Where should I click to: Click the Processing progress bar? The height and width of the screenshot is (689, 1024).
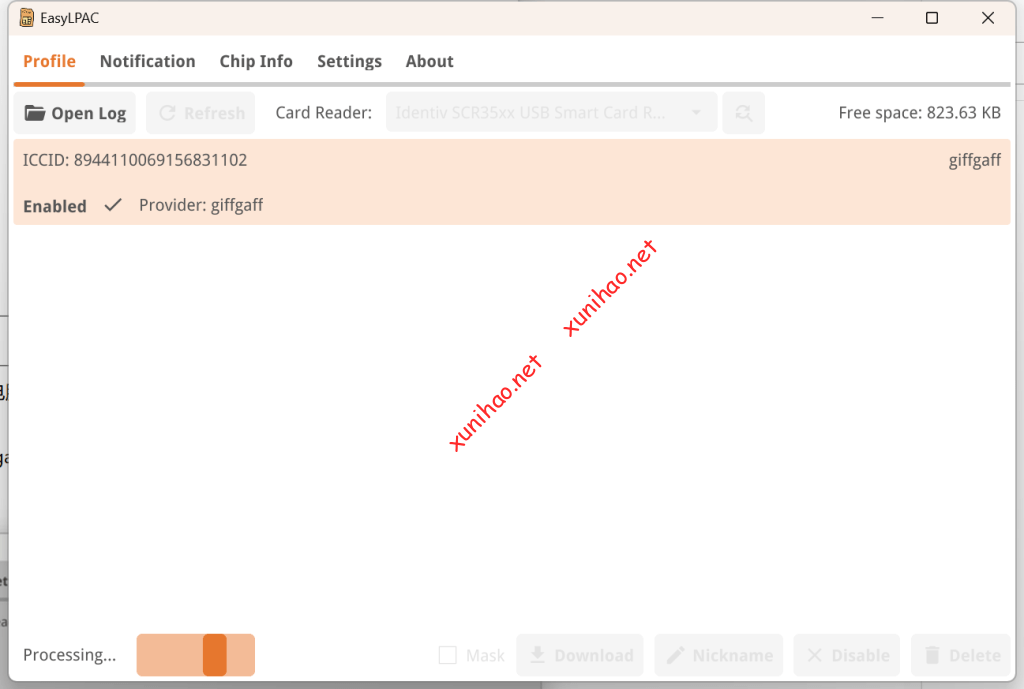tap(195, 655)
